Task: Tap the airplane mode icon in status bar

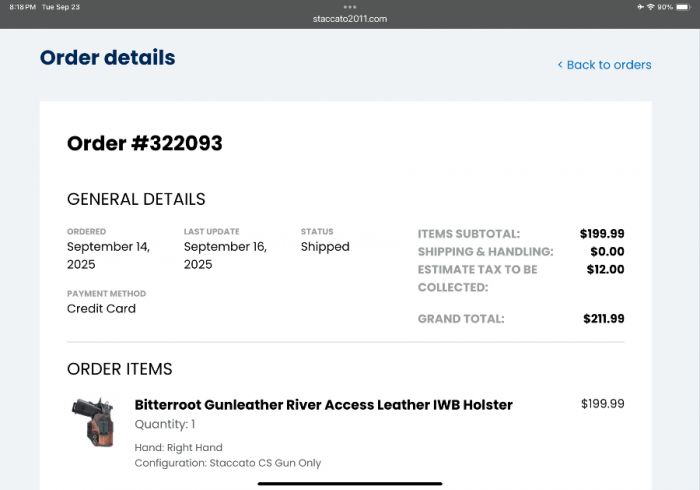Action: click(640, 7)
